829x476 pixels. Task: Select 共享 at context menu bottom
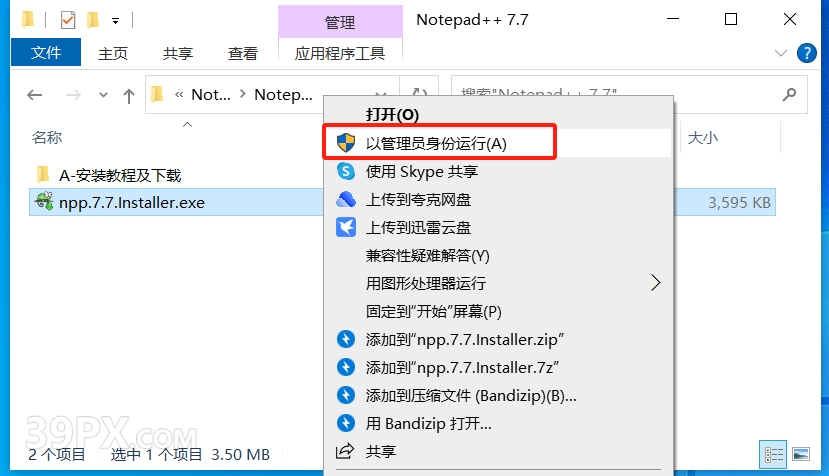381,451
